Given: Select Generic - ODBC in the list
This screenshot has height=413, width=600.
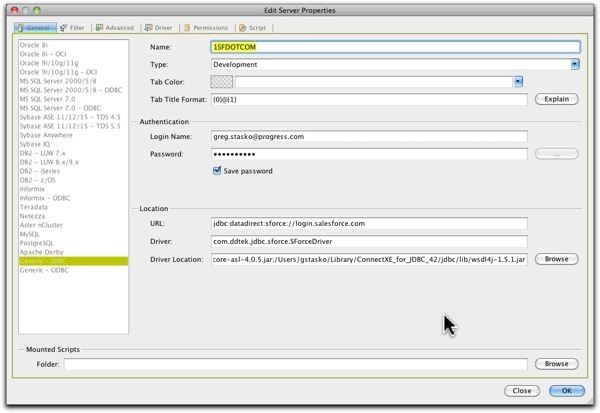Looking at the screenshot, I should (x=45, y=270).
